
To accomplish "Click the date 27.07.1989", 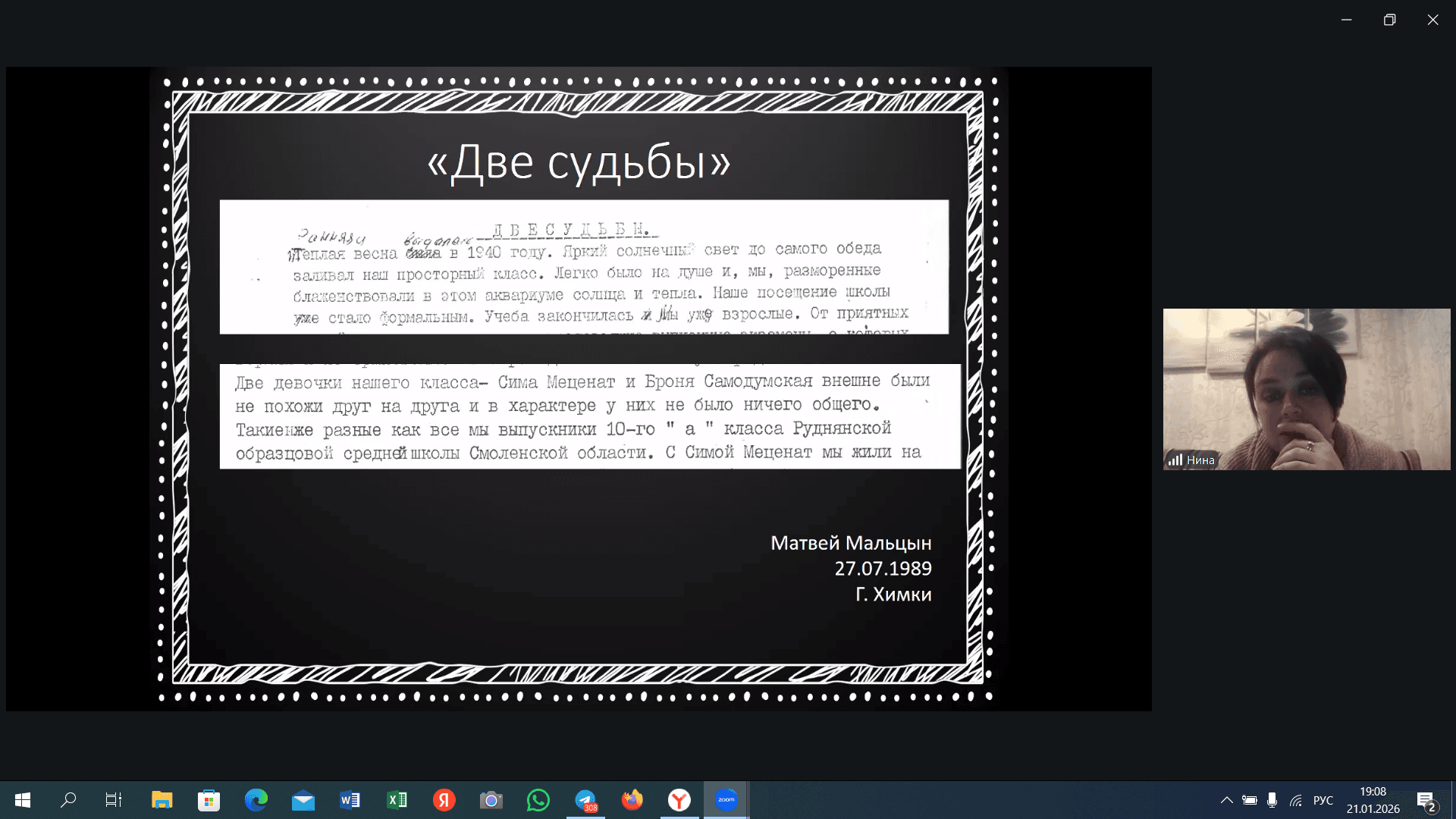I will click(x=883, y=569).
